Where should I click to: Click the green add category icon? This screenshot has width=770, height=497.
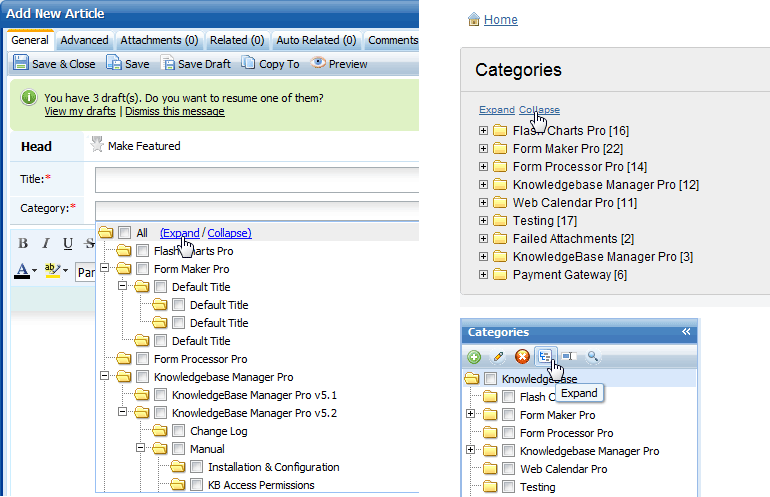[x=474, y=357]
